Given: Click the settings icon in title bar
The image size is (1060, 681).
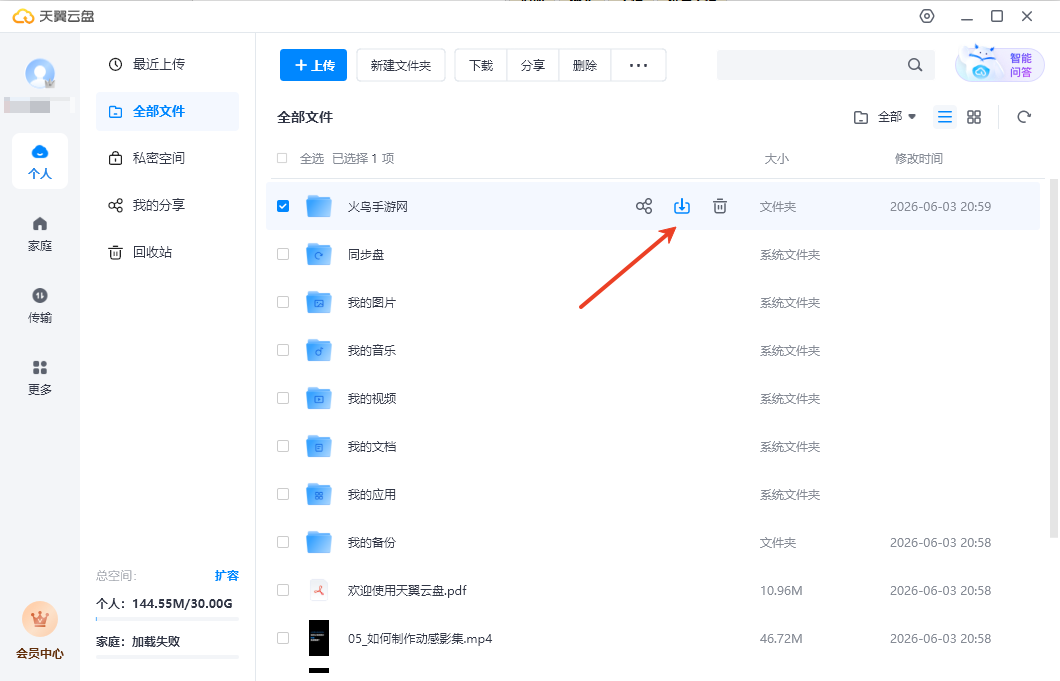Looking at the screenshot, I should pos(927,16).
